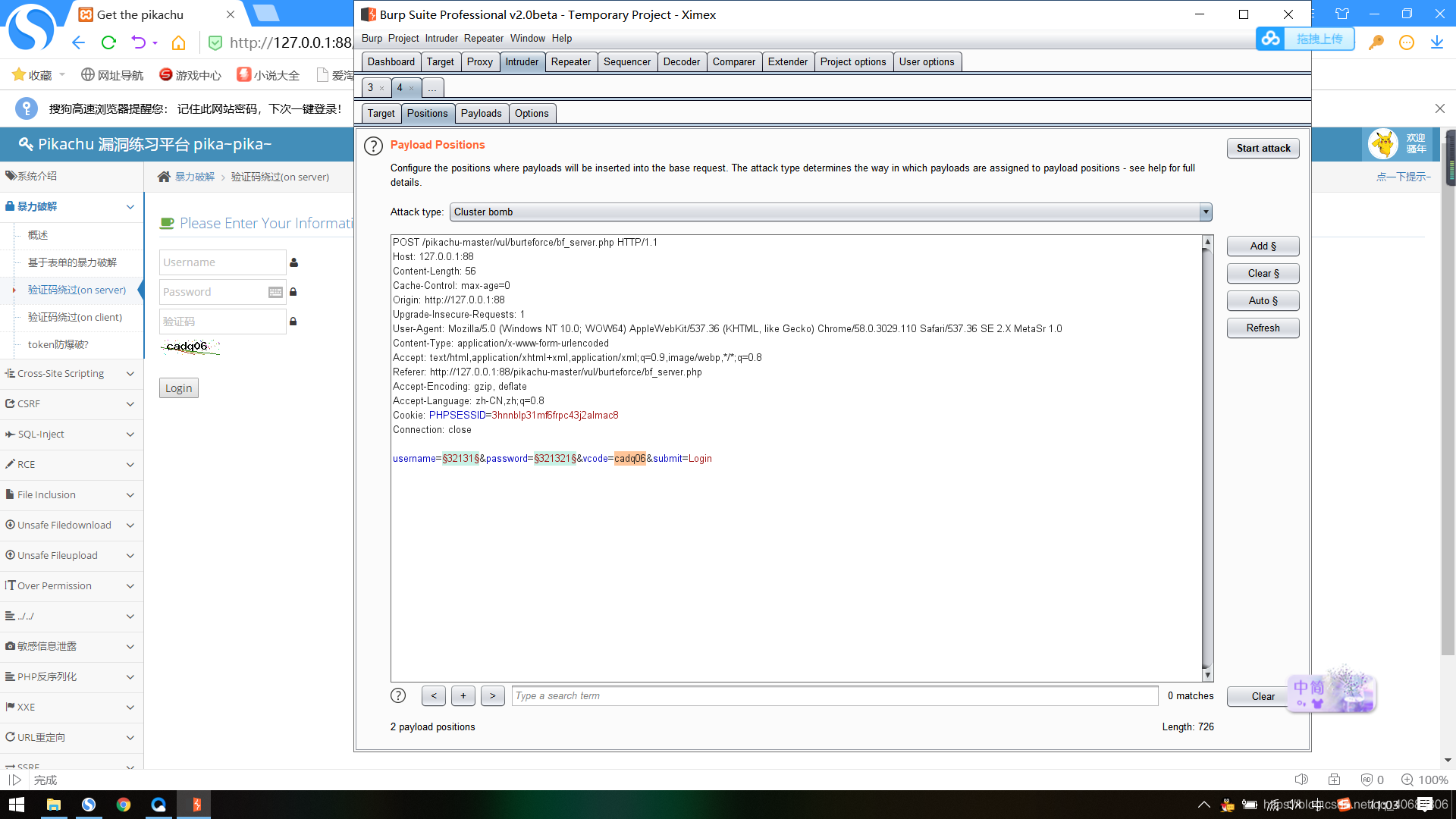The height and width of the screenshot is (819, 1456).
Task: Open Chrome from the taskbar
Action: point(124,805)
